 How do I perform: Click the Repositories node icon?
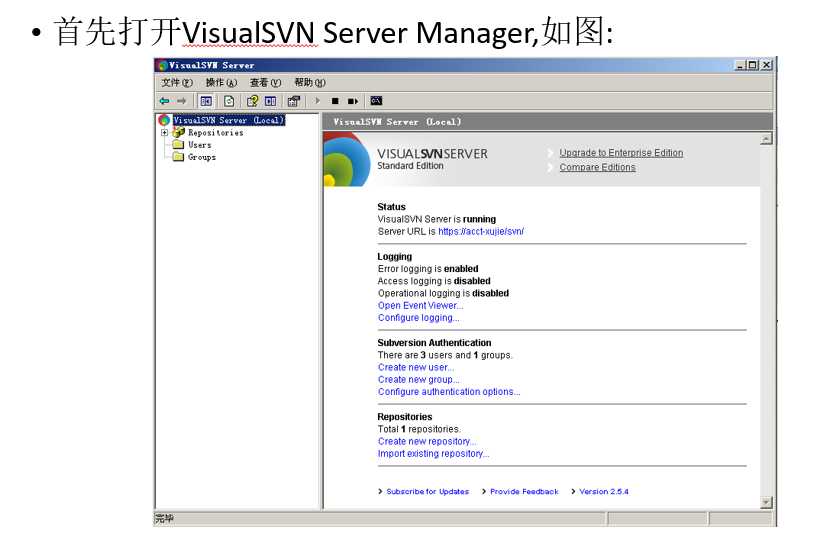click(x=179, y=132)
